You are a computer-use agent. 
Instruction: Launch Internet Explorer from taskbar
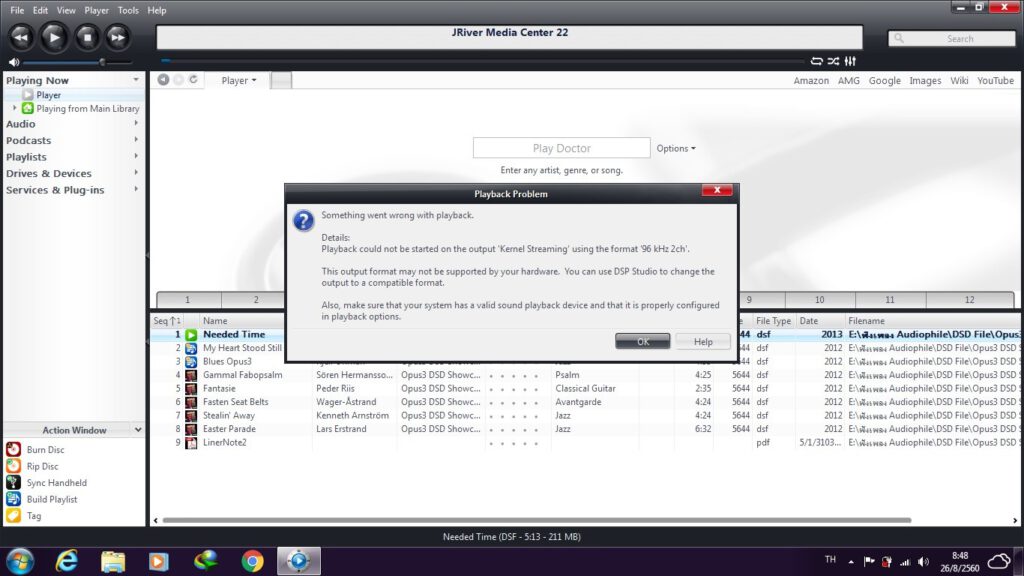tap(67, 561)
